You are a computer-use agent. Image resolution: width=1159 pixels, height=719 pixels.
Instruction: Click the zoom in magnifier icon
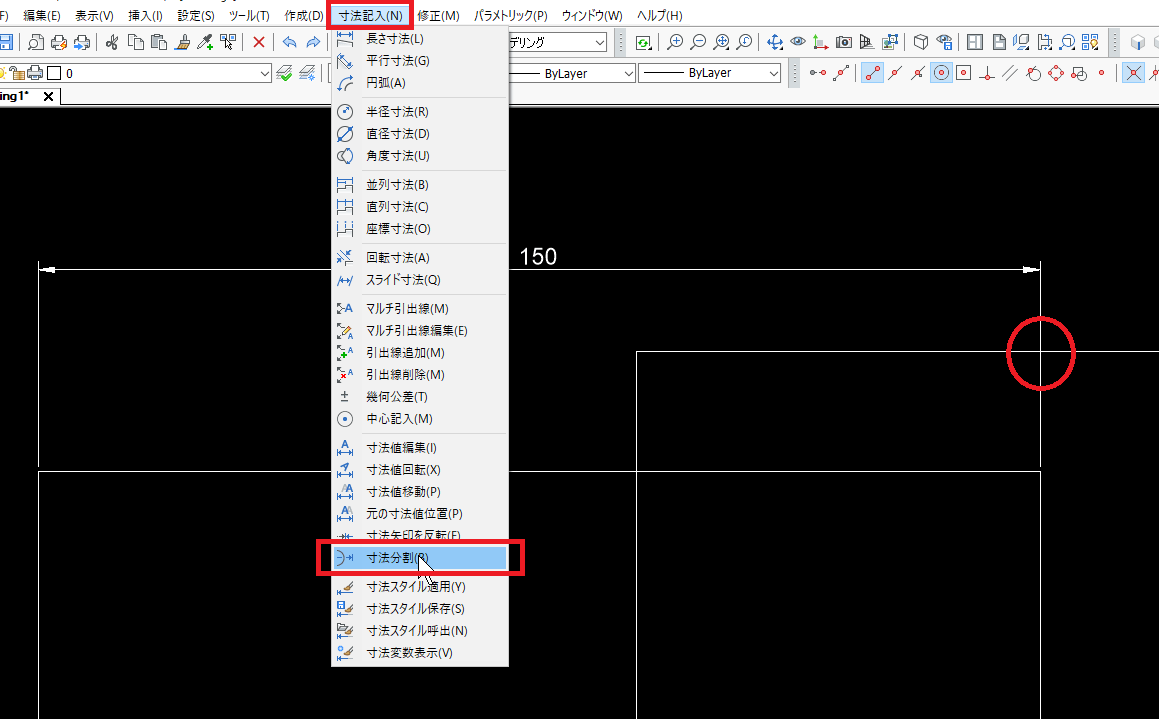click(675, 42)
